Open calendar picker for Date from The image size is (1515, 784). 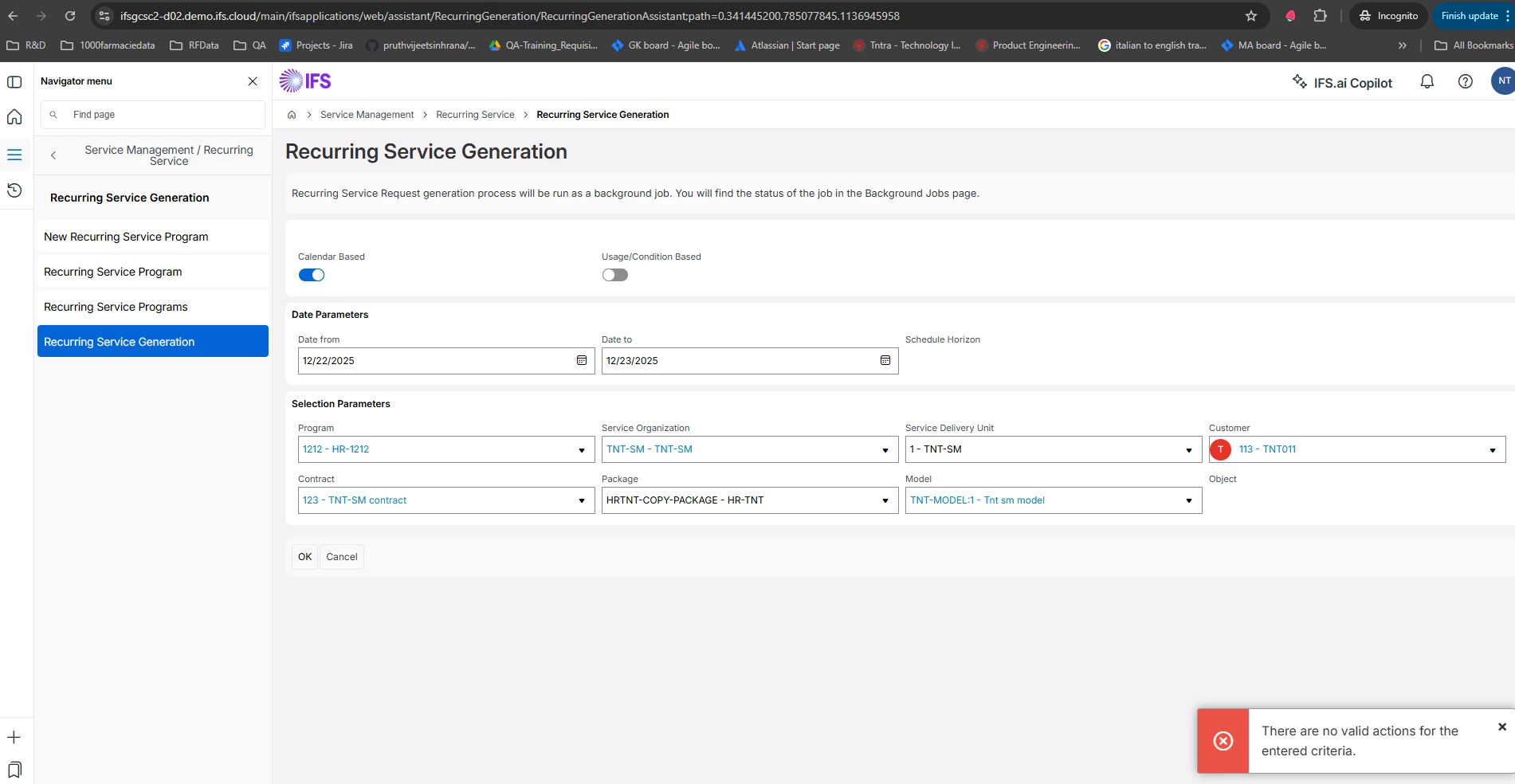pos(582,361)
